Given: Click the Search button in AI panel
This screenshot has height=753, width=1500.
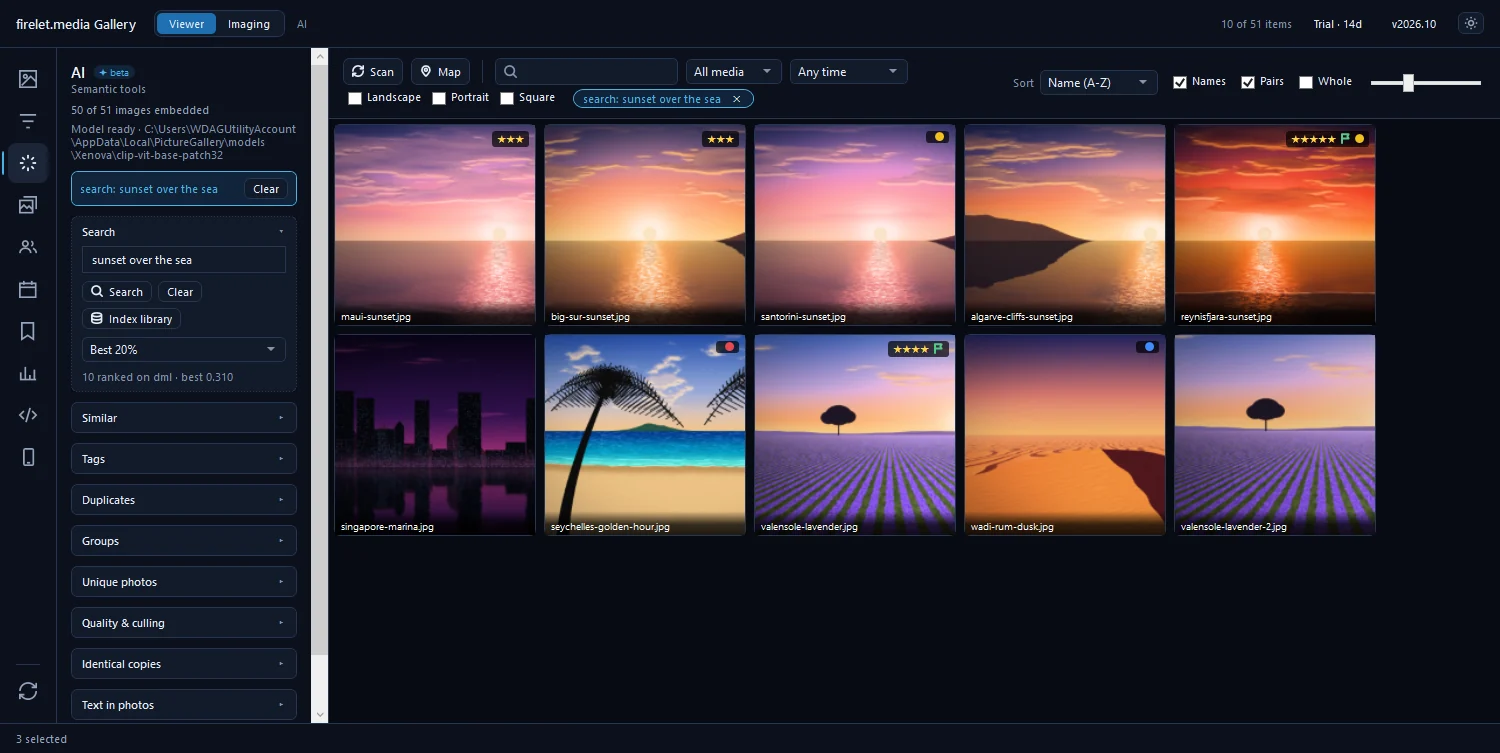Looking at the screenshot, I should point(117,292).
